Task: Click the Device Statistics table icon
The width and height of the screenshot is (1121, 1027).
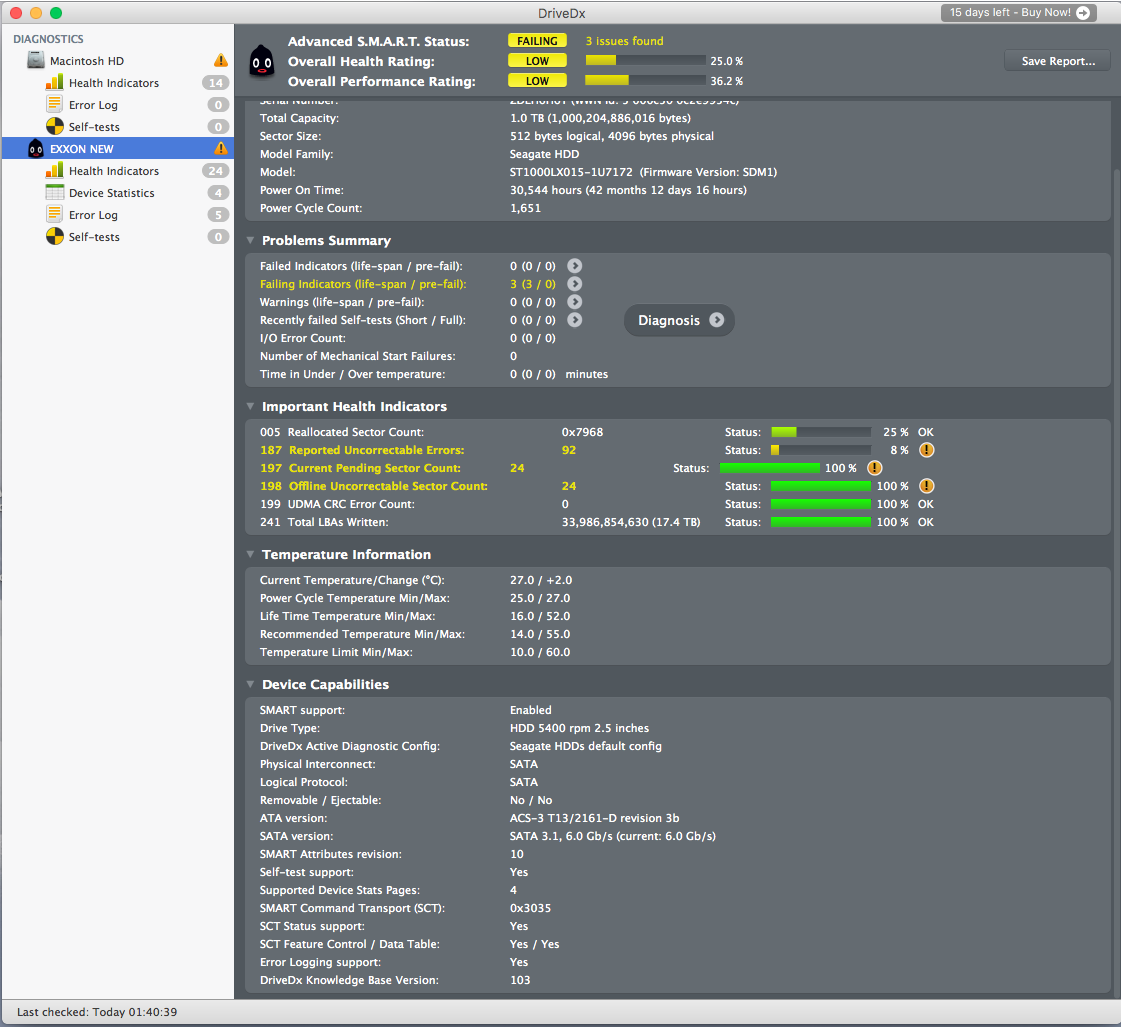Action: point(54,192)
